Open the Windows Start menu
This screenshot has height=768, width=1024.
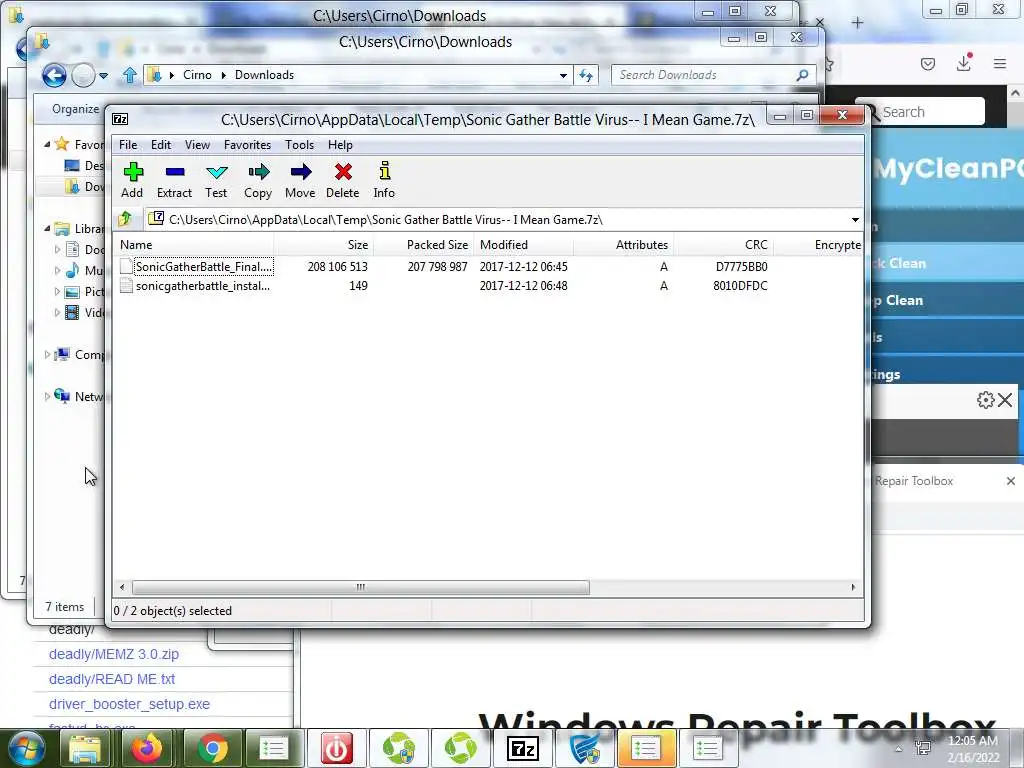[x=26, y=748]
